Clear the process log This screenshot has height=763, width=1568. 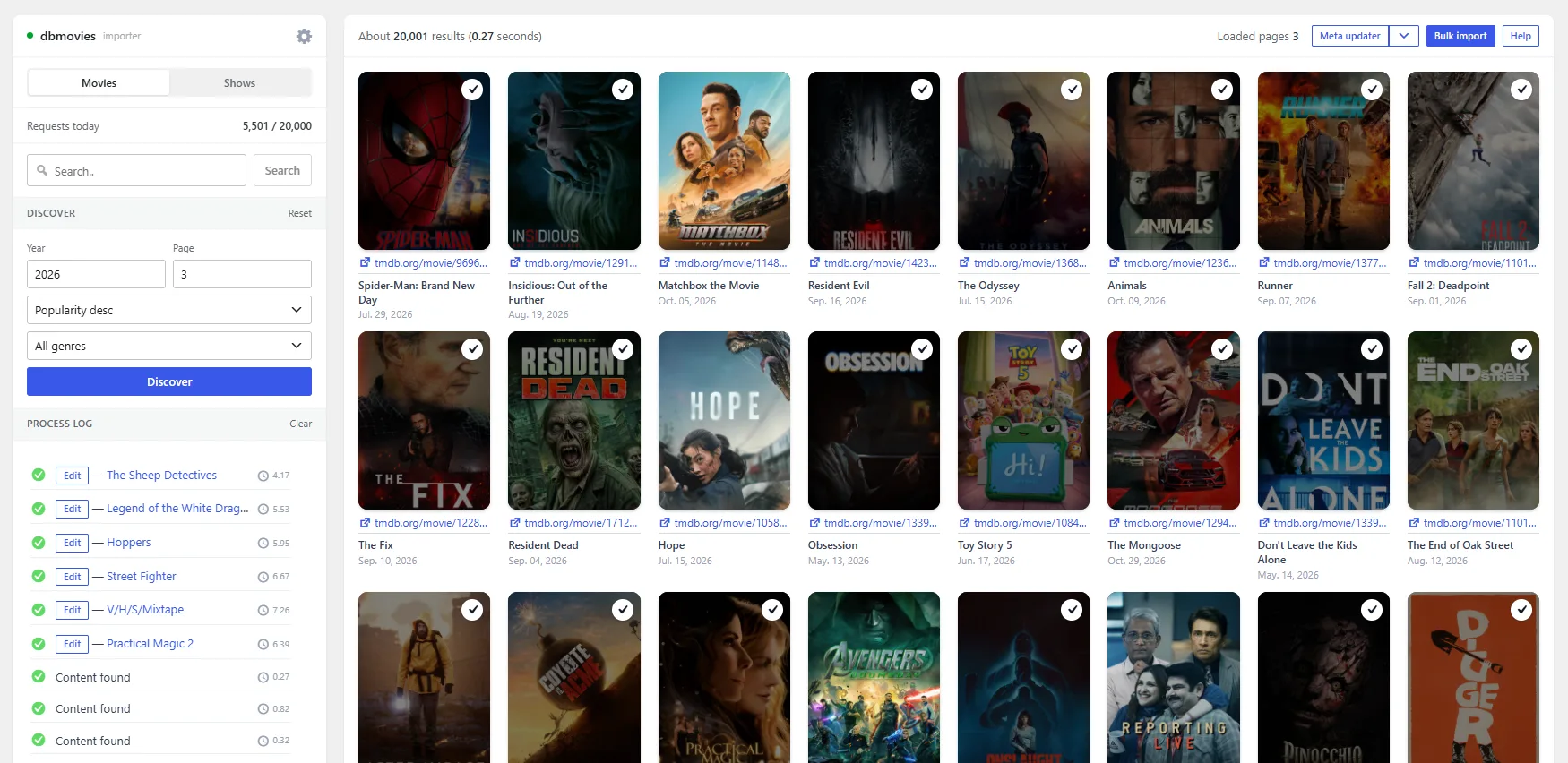pyautogui.click(x=301, y=424)
